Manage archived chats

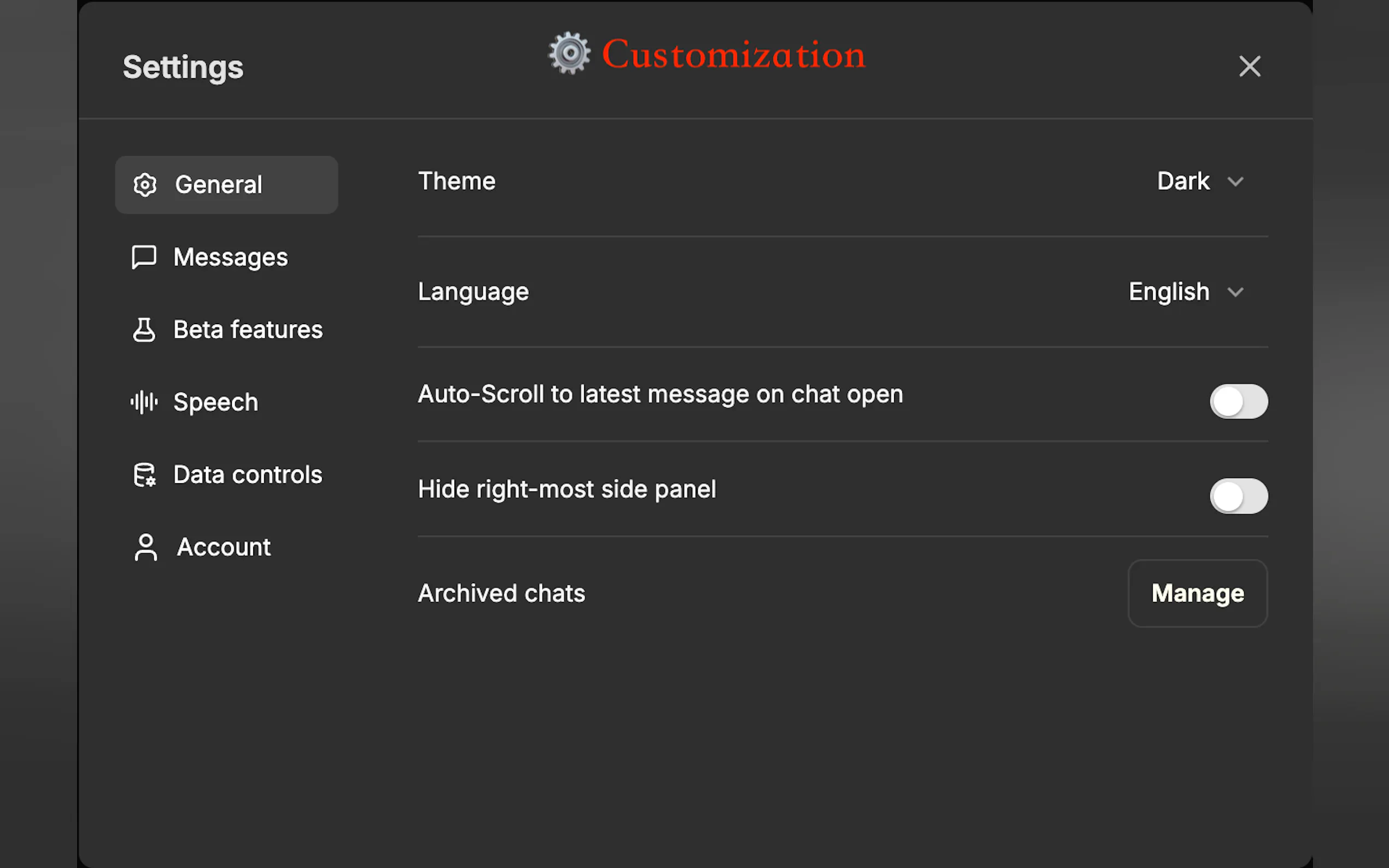click(x=1197, y=593)
